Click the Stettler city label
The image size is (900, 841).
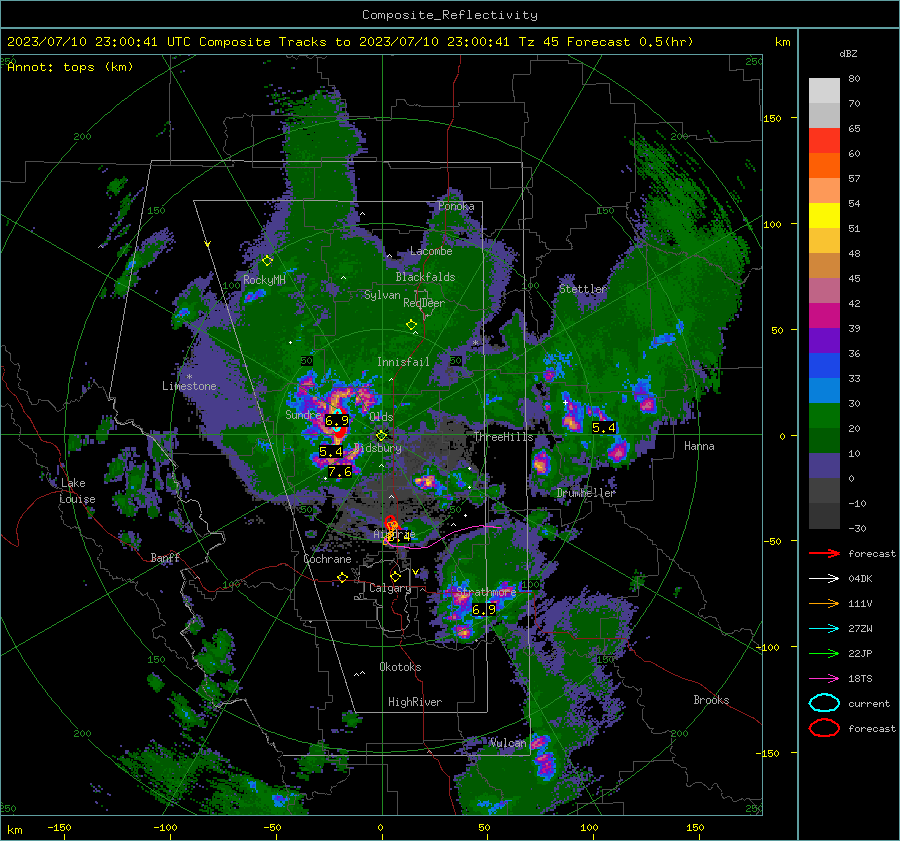pyautogui.click(x=583, y=289)
